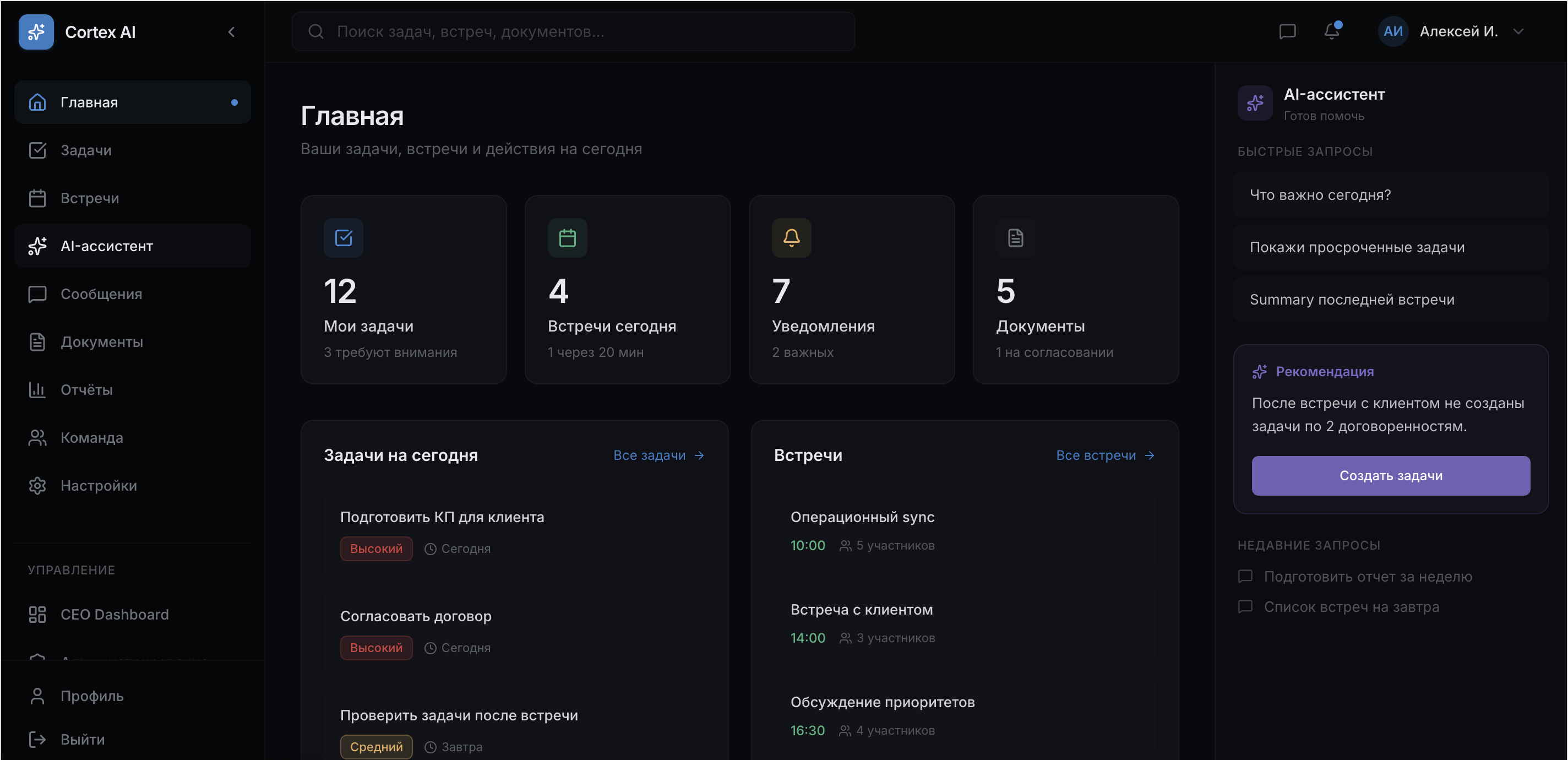Click the Настройки gear icon
1568x760 pixels.
37,485
